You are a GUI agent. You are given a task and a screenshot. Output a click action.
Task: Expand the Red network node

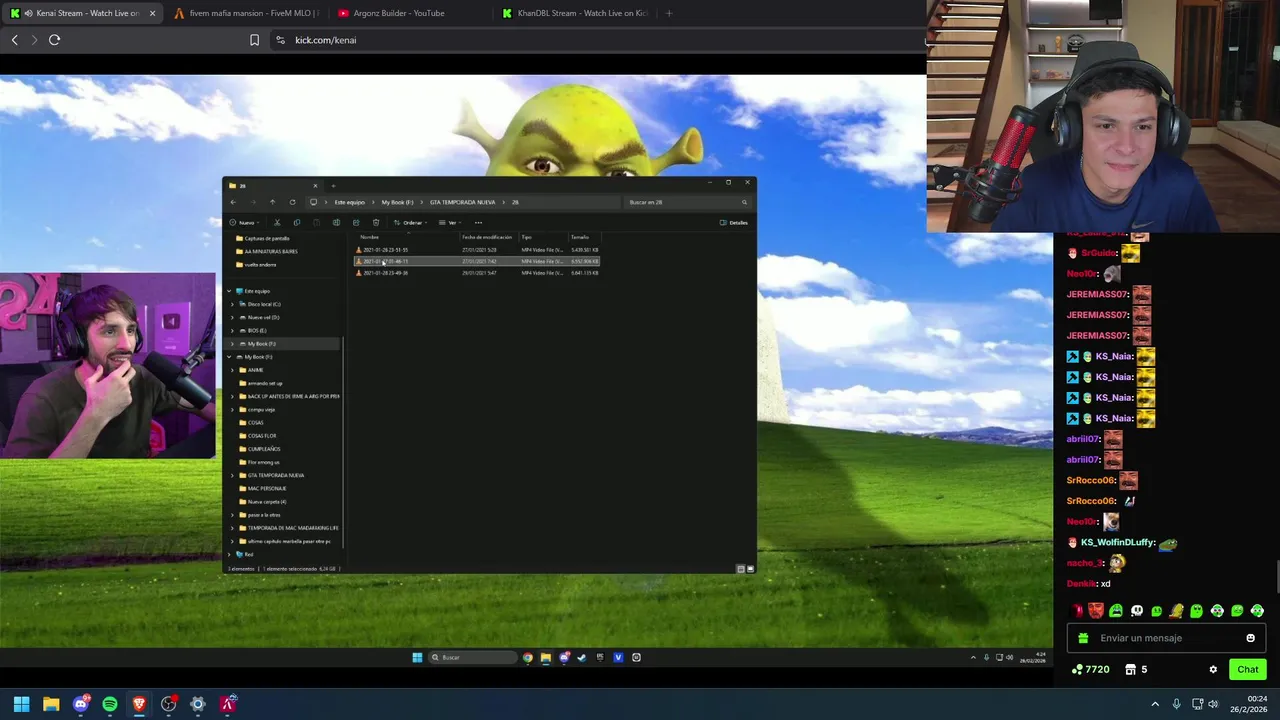pos(229,554)
